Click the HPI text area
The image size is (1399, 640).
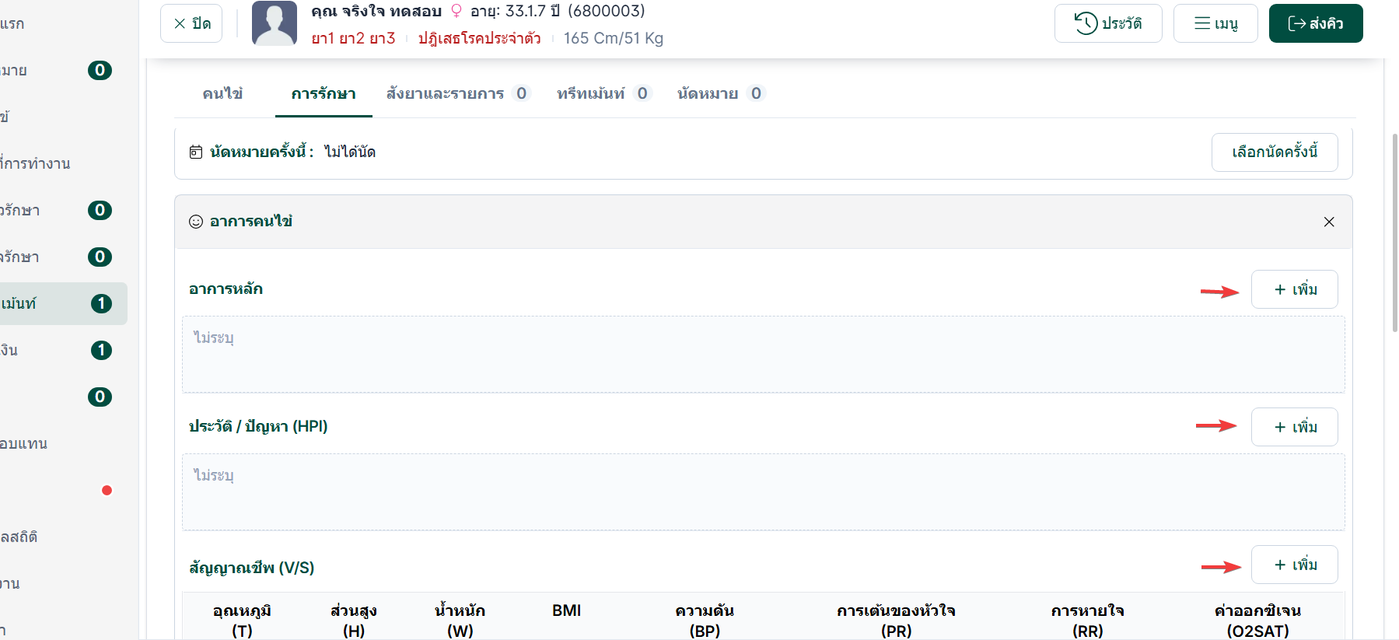pyautogui.click(x=763, y=492)
